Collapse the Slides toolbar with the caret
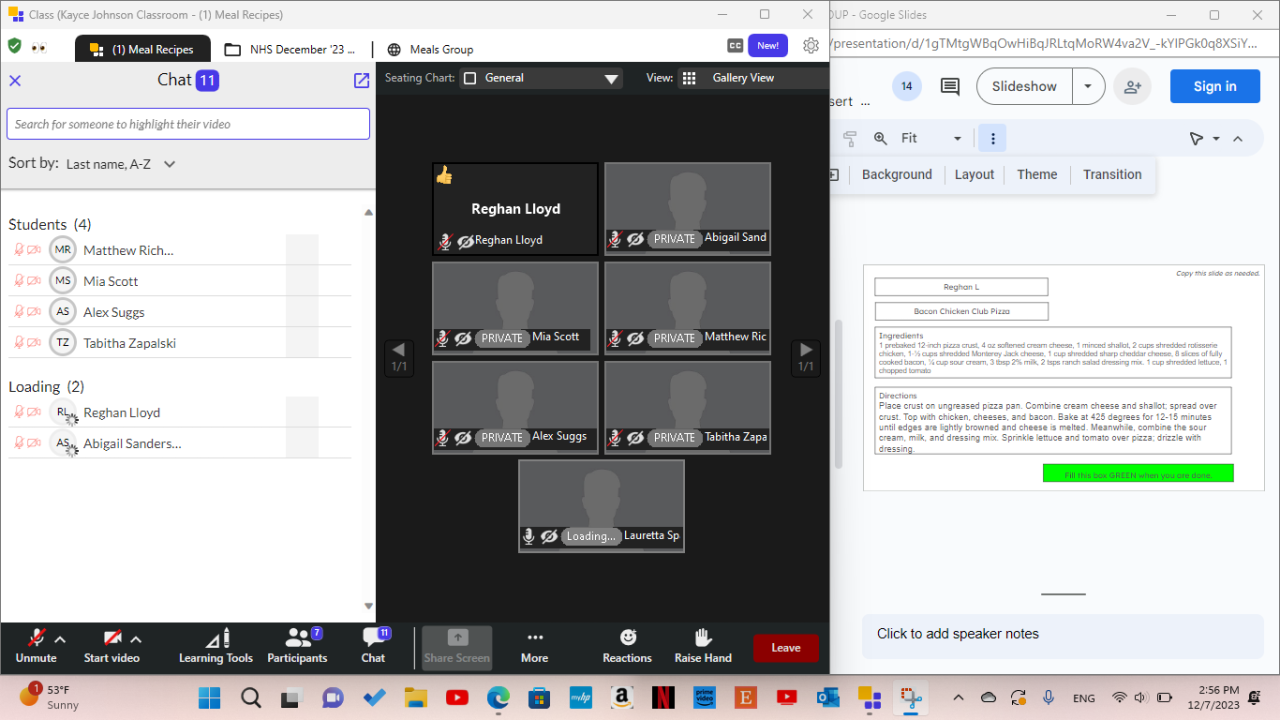This screenshot has width=1280, height=720. (1238, 138)
